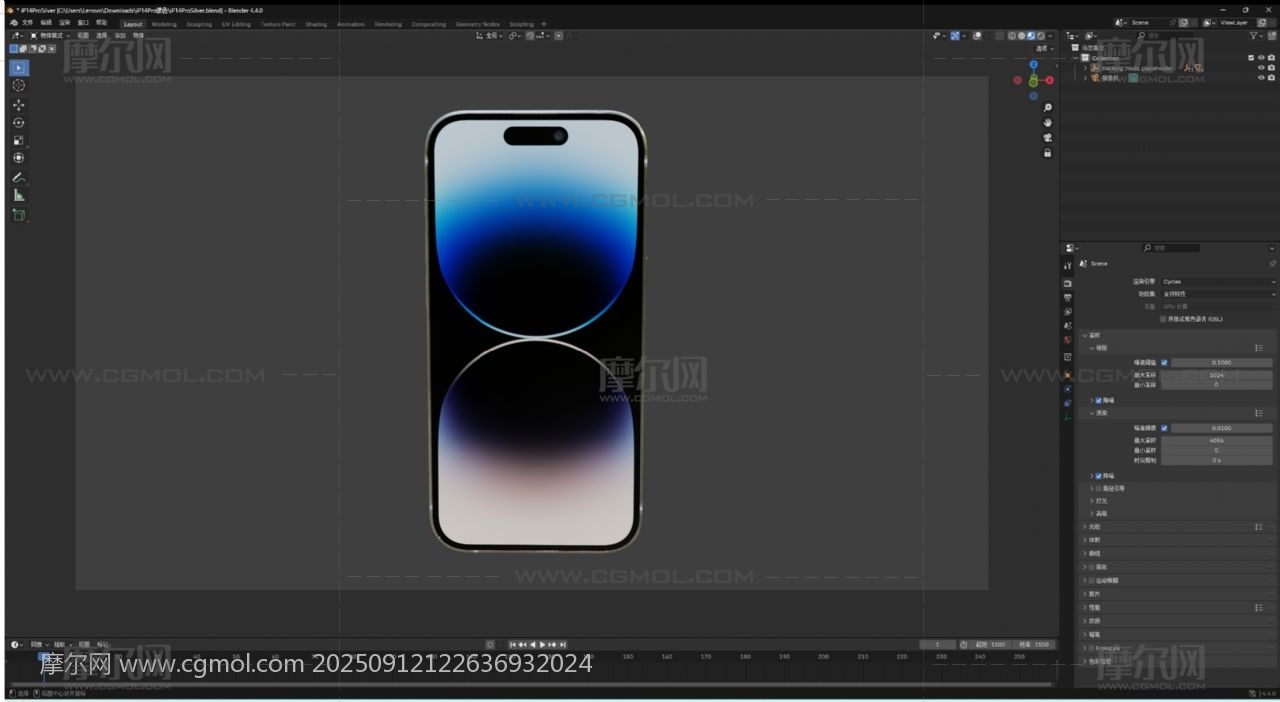Viewport: 1280px width, 702px height.
Task: Open the outliner filter funnel
Action: 1253,36
